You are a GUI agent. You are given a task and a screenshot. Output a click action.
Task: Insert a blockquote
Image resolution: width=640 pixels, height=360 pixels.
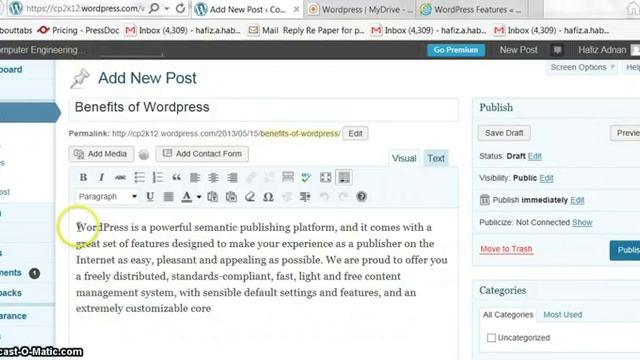[x=176, y=177]
